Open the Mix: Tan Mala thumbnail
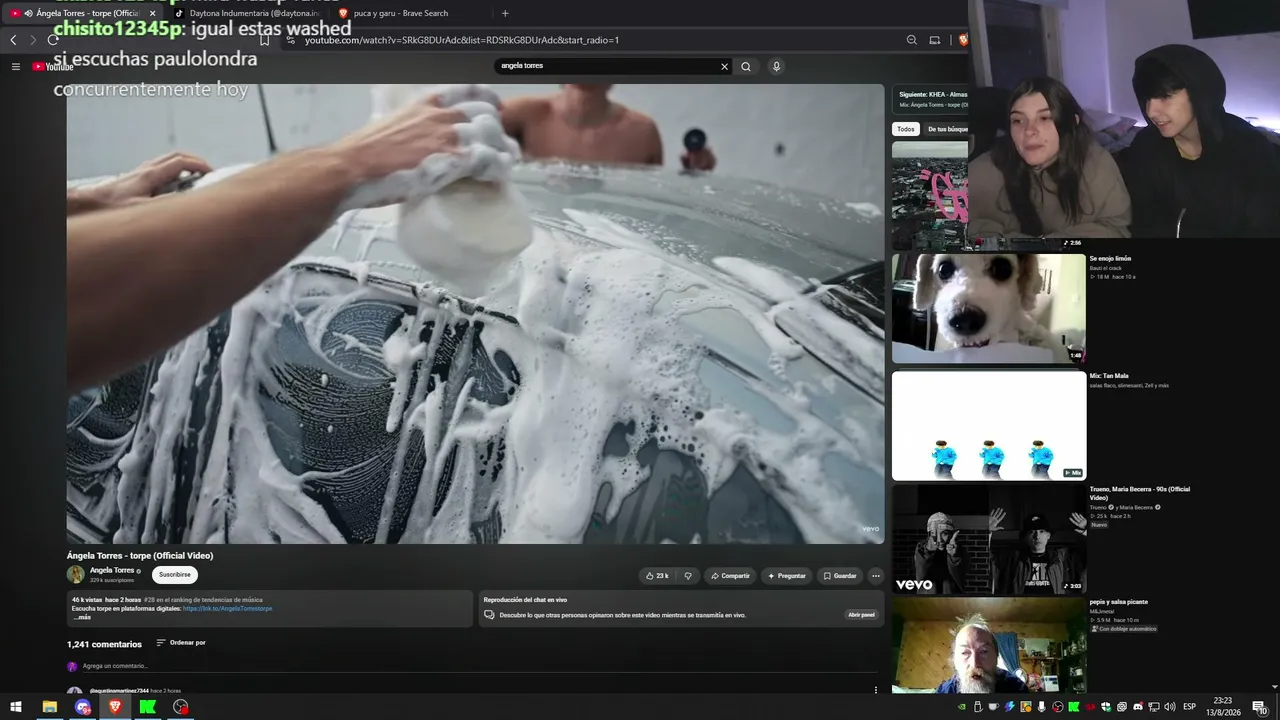This screenshot has height=720, width=1280. coord(988,426)
